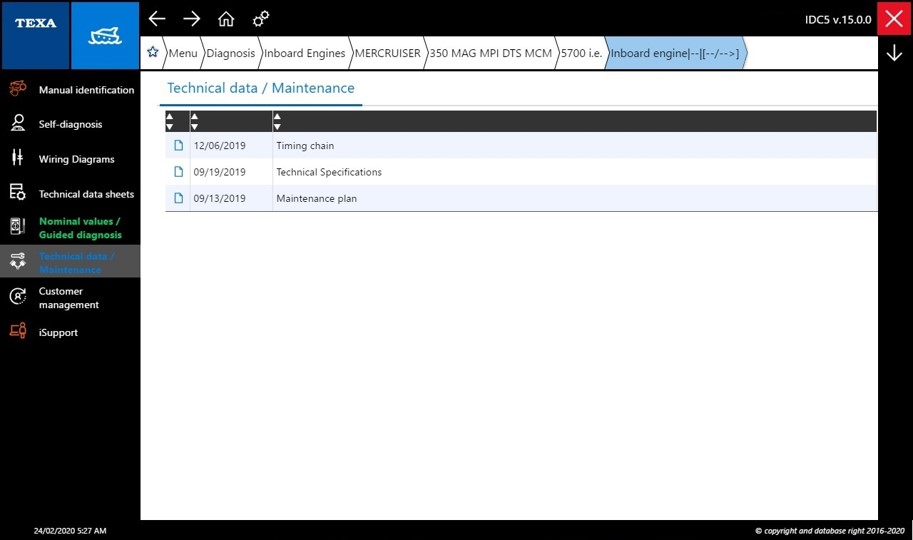Click the Self-diagnosis person icon
Viewport: 913px width, 540px height.
point(17,123)
